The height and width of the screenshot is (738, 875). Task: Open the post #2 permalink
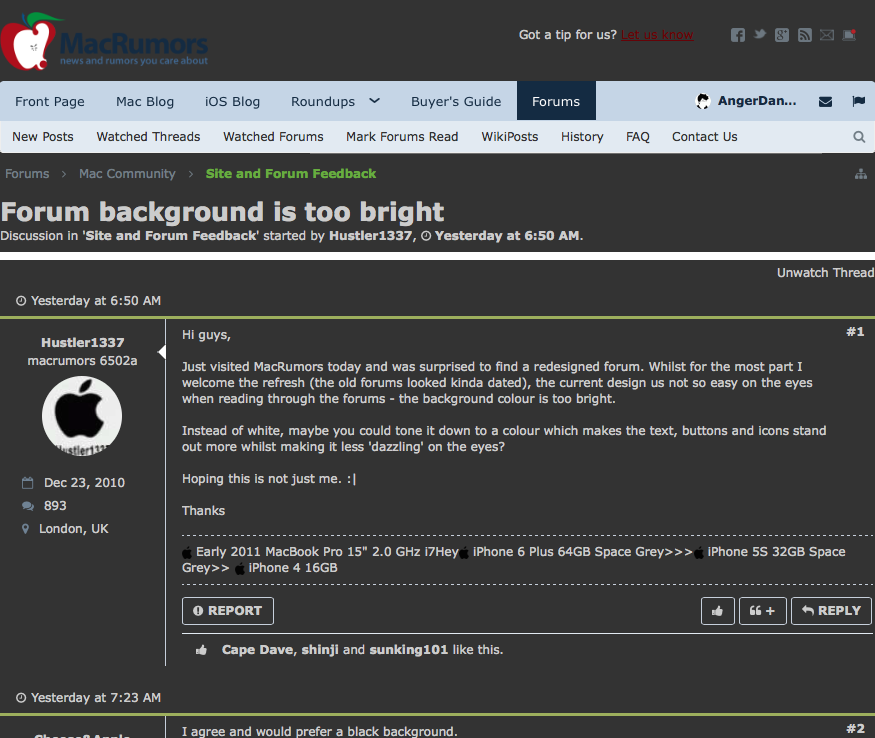(855, 729)
